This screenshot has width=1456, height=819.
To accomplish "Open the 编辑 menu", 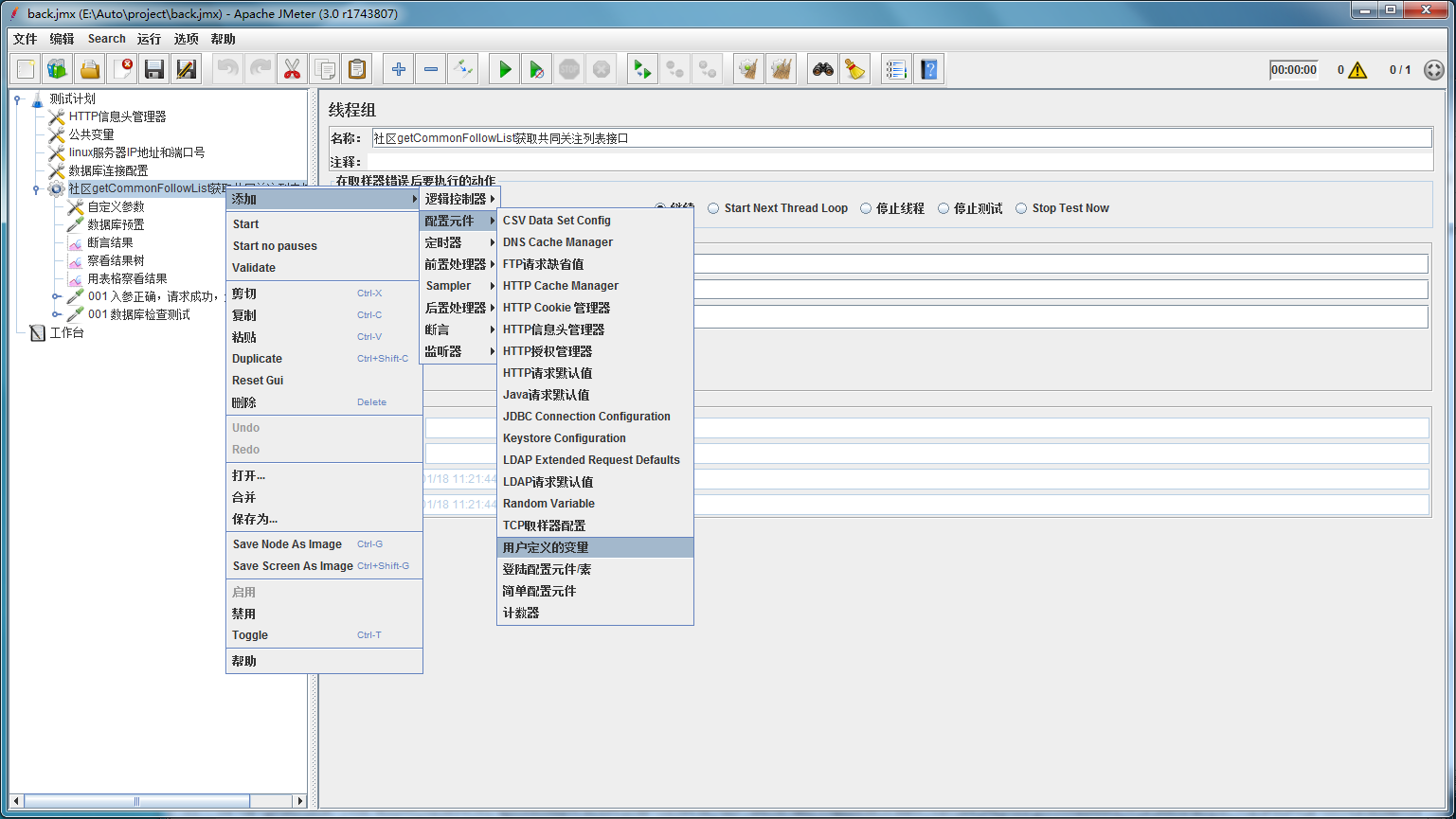I will tap(62, 39).
